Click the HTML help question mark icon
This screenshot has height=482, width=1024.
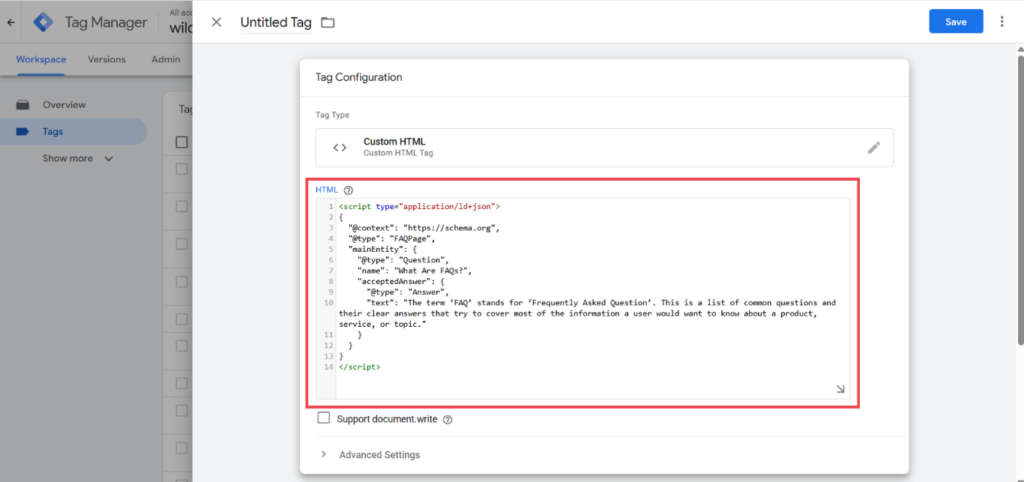coord(348,190)
